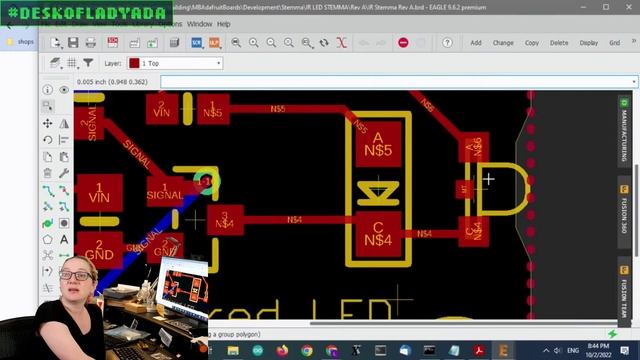Select the Rotate tool icon

[x=48, y=140]
